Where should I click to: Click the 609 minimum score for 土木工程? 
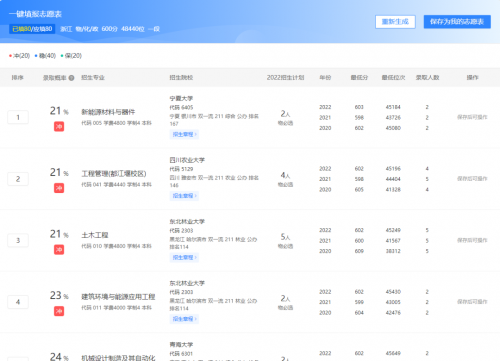coord(359,251)
